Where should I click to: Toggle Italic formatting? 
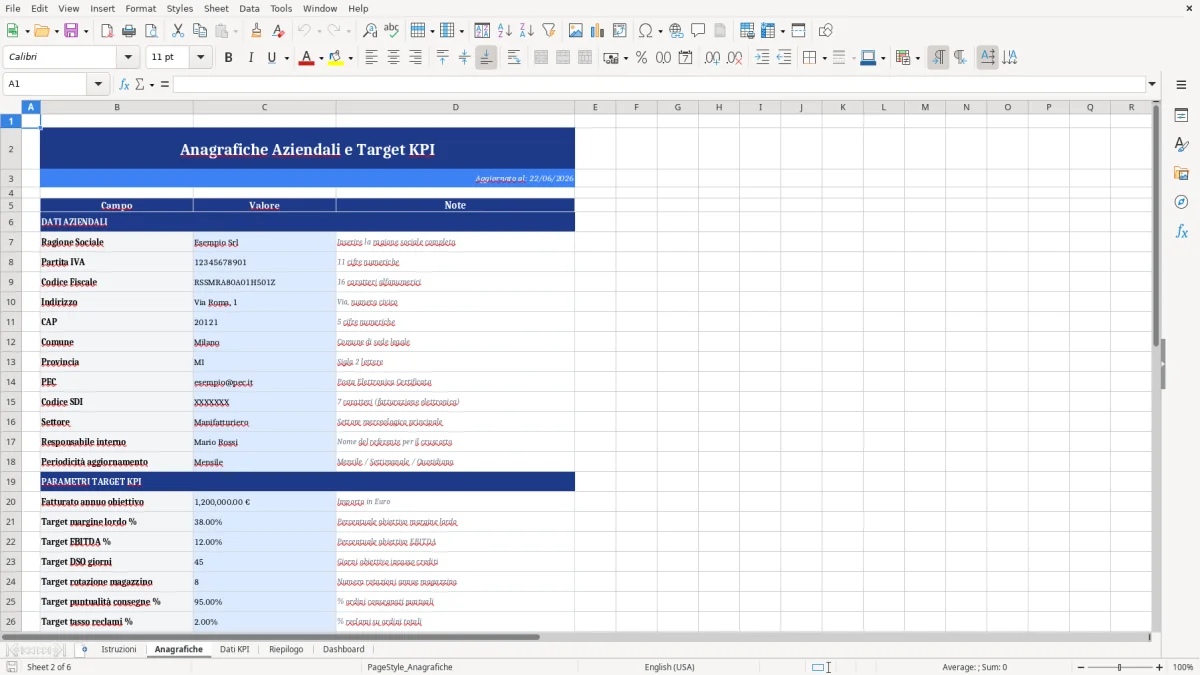click(x=250, y=58)
